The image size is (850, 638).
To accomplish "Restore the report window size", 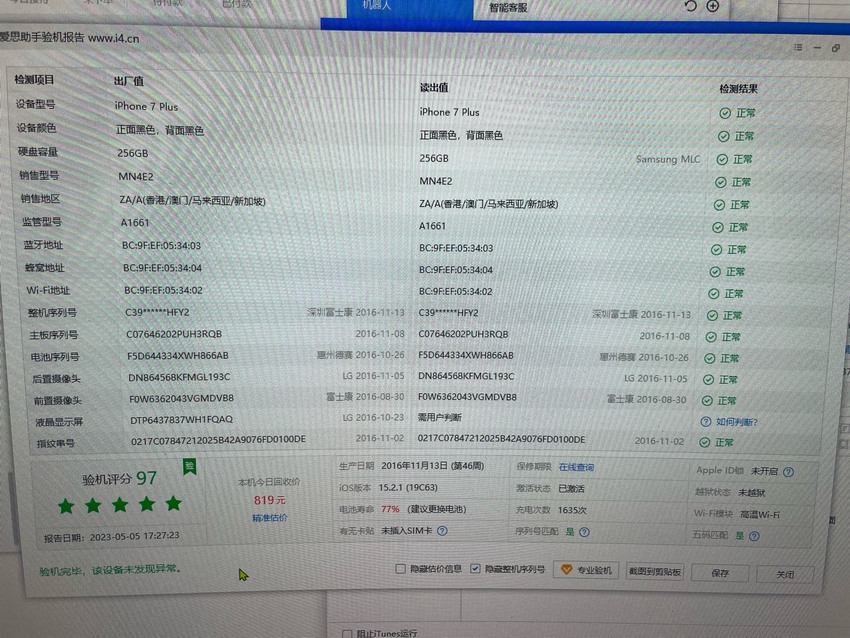I will point(836,48).
